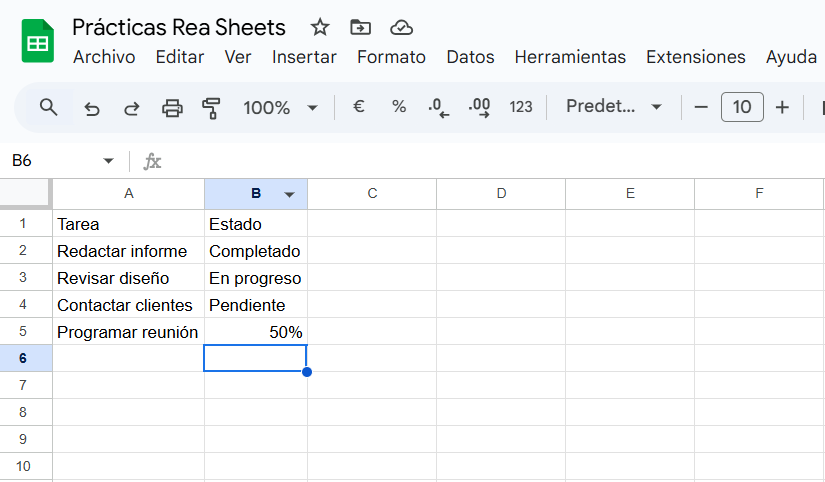Redo the last undone action
The width and height of the screenshot is (825, 482).
coord(131,107)
